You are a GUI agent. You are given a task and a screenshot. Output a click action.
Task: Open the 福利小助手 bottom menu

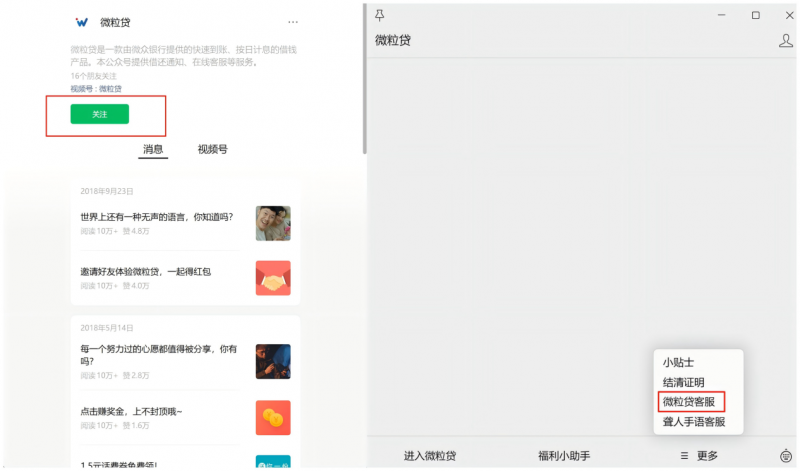564,455
